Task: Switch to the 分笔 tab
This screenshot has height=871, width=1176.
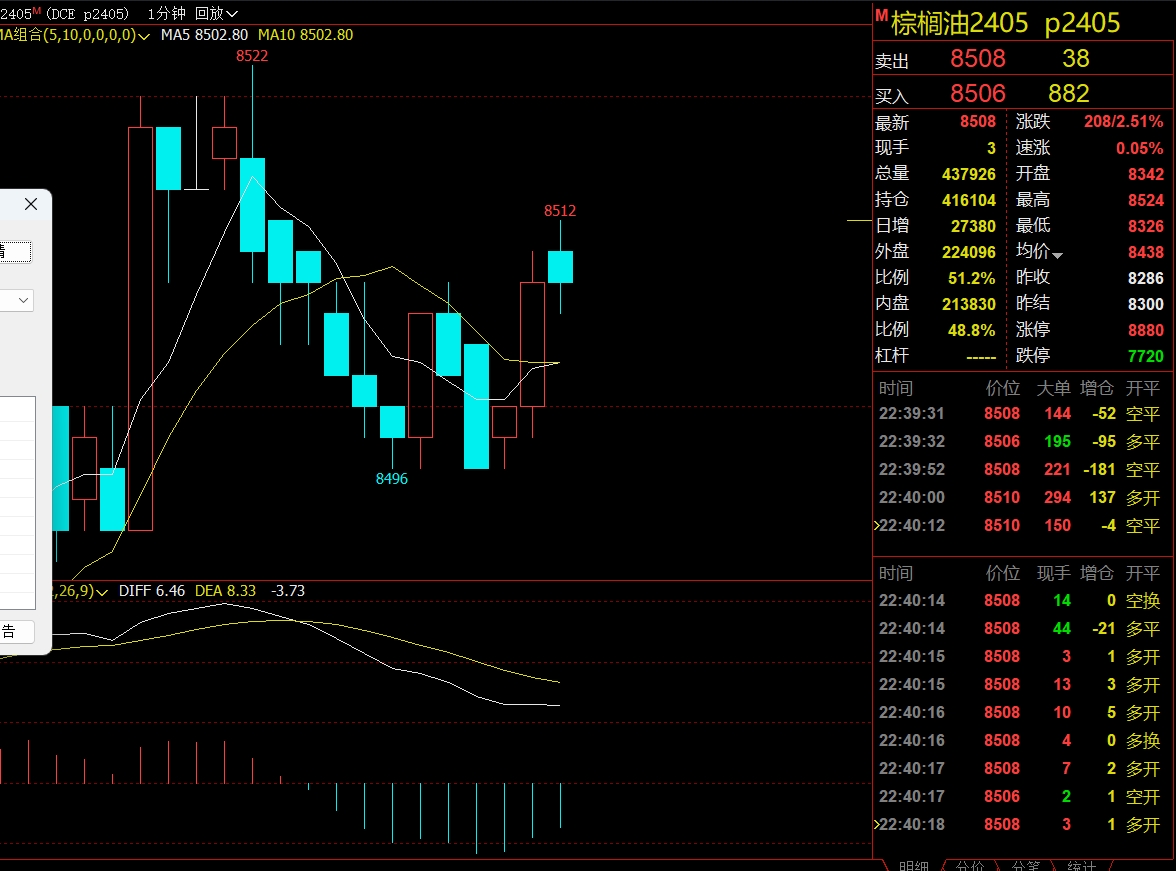Action: 1025,865
